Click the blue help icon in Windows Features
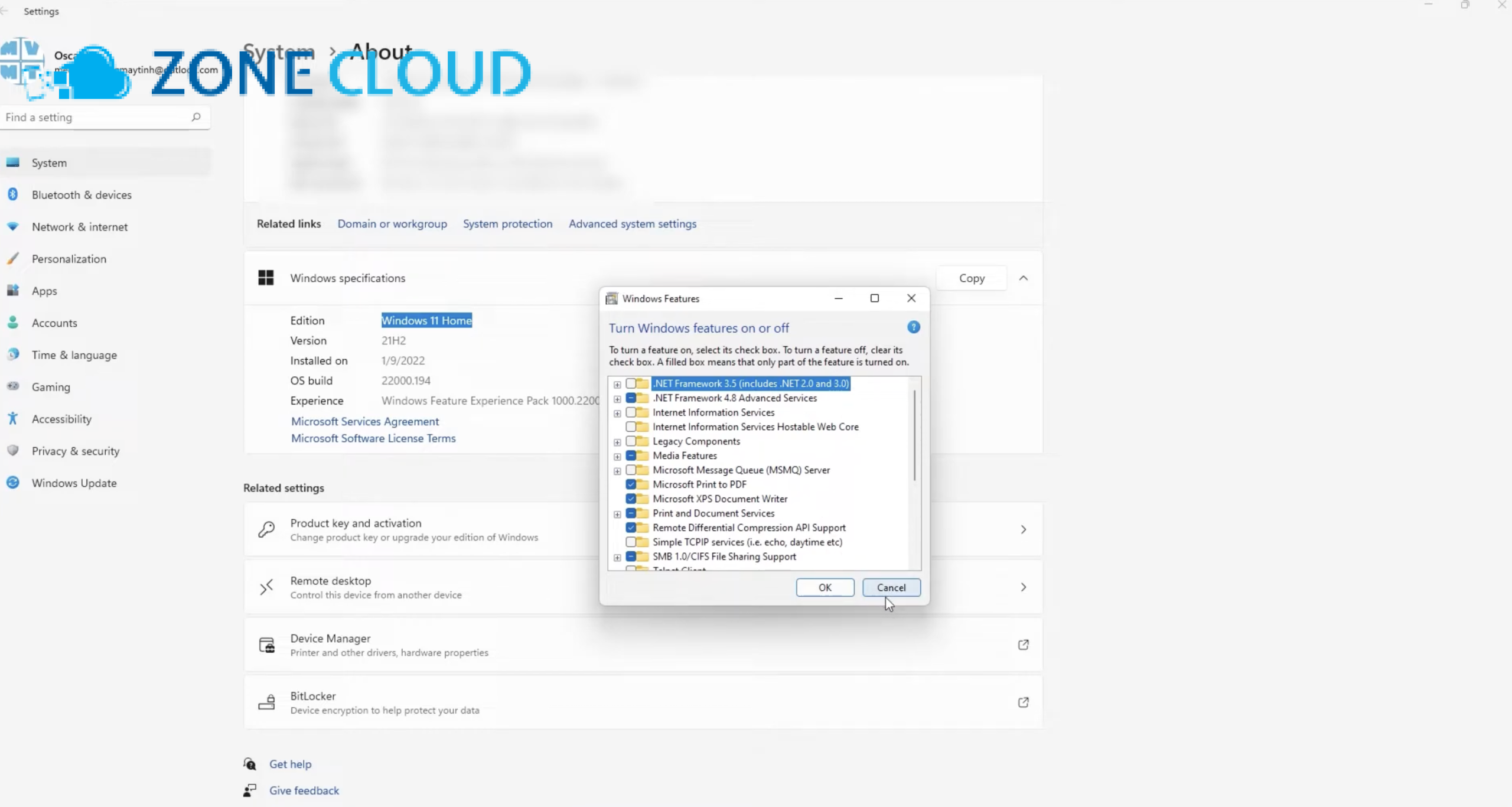Screen dimensions: 1512x807 click(x=913, y=327)
